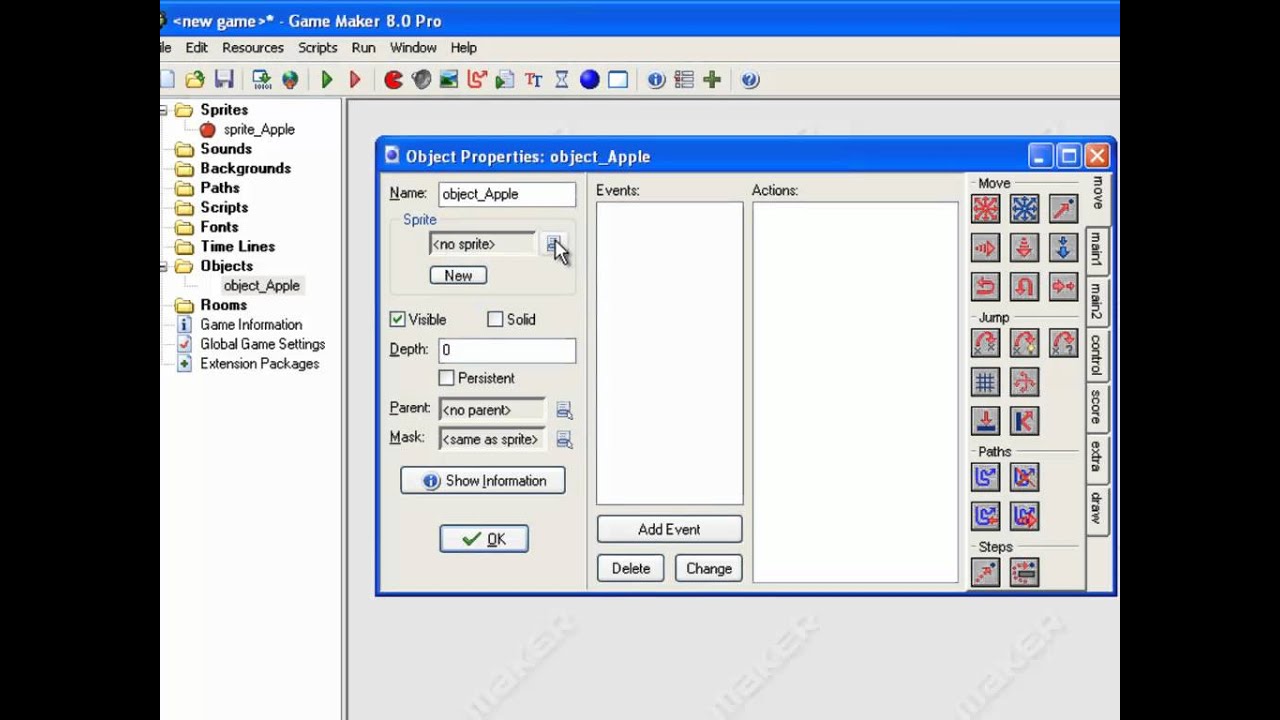
Task: Open help via the question mark icon
Action: point(750,80)
